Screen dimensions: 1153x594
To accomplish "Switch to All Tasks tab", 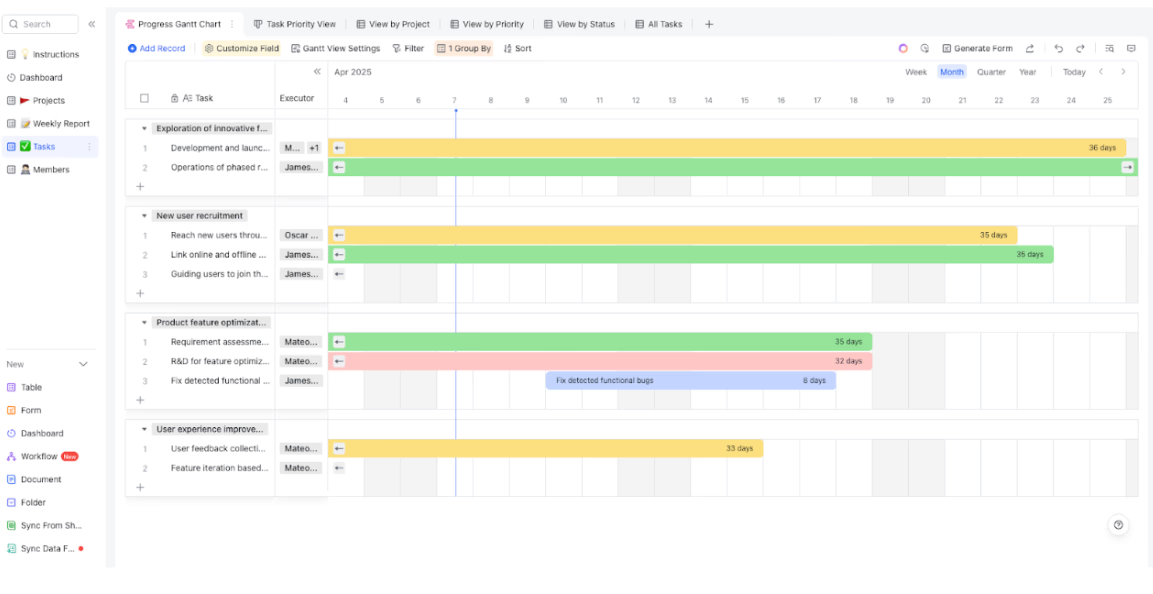I will (659, 24).
